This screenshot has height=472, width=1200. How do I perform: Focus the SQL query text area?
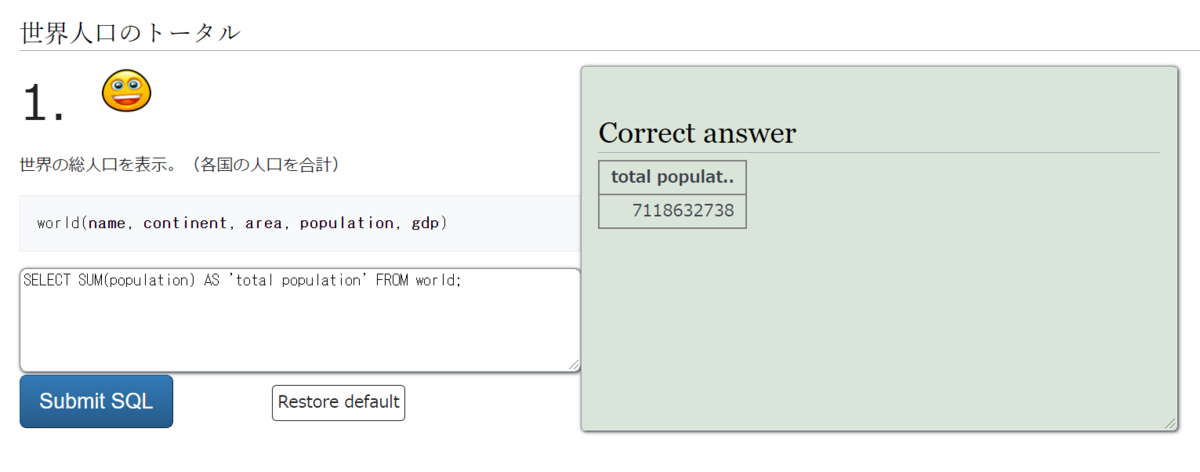click(300, 320)
